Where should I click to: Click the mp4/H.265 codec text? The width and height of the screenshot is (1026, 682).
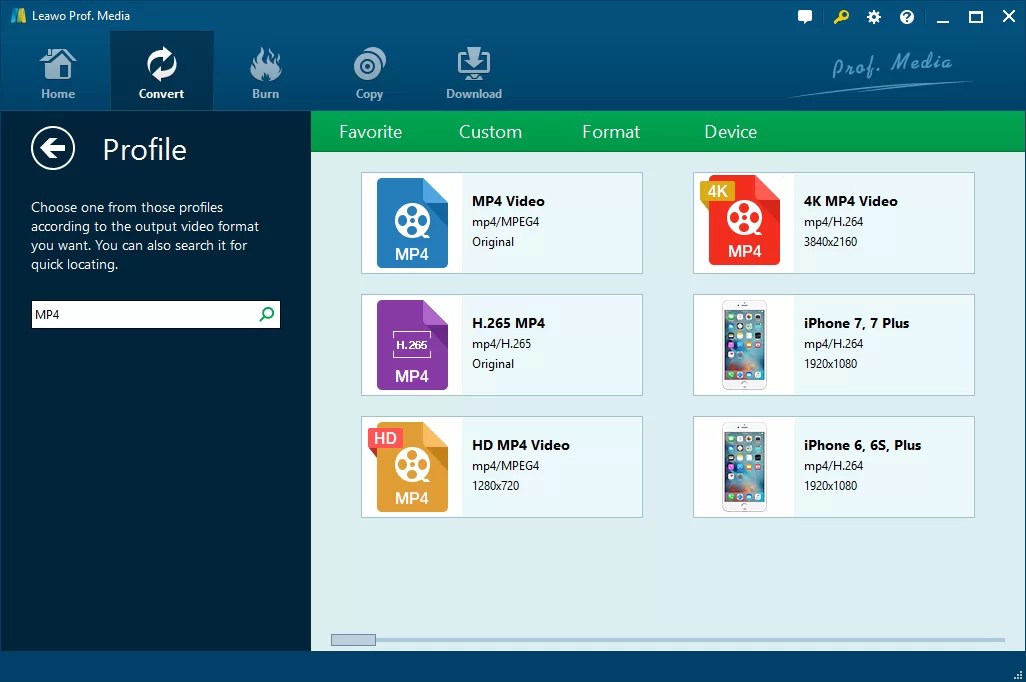501,344
